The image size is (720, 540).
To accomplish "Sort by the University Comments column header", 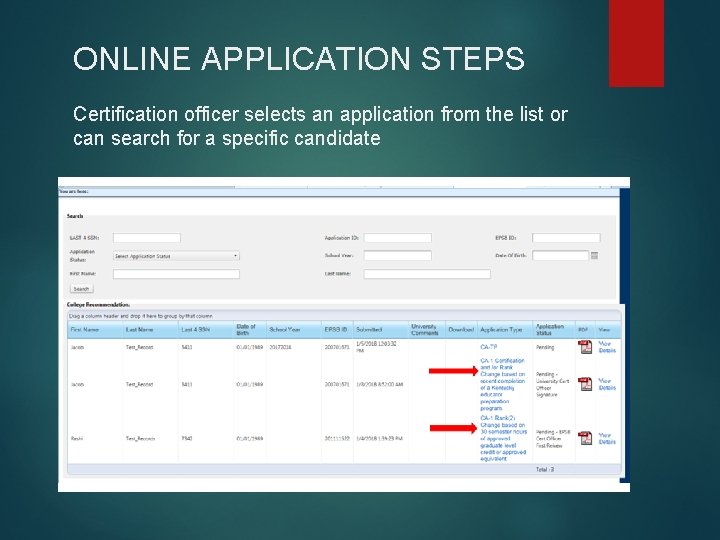I will tap(427, 330).
